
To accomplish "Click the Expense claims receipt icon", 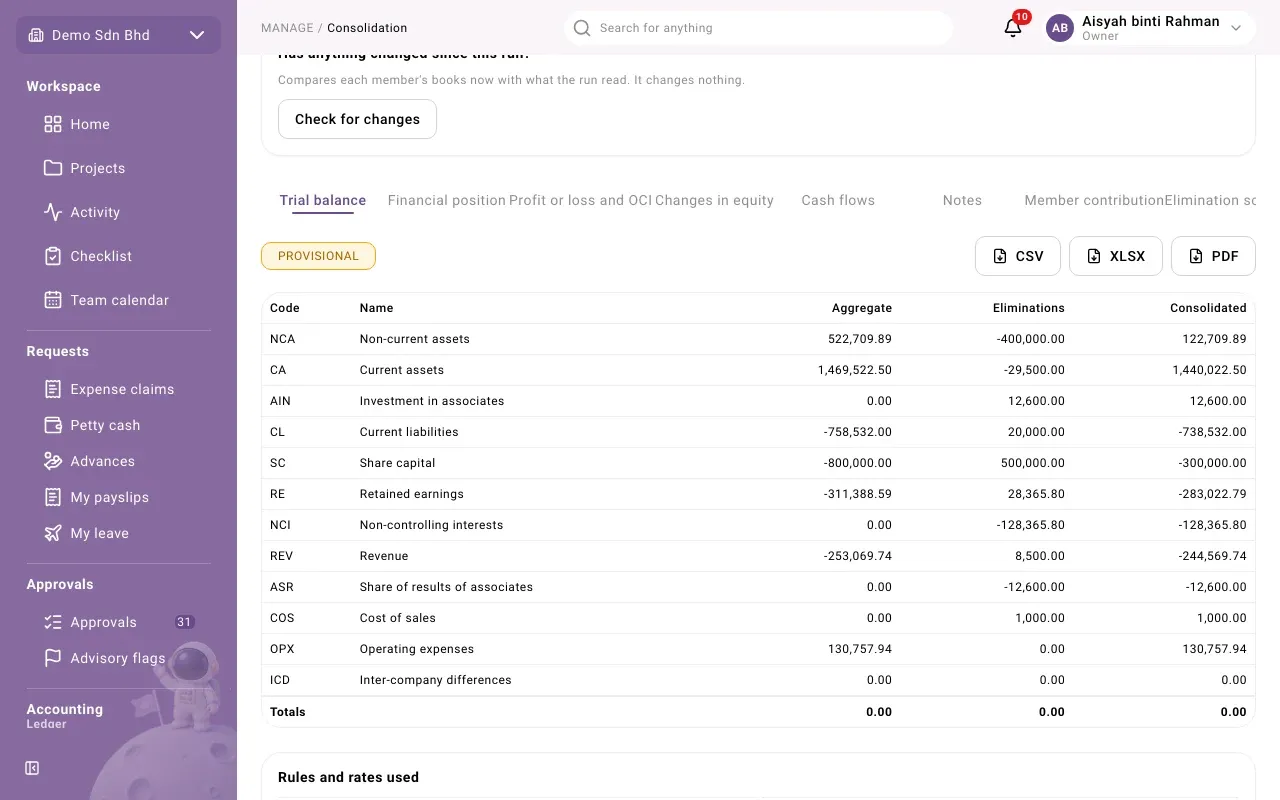I will pos(53,389).
